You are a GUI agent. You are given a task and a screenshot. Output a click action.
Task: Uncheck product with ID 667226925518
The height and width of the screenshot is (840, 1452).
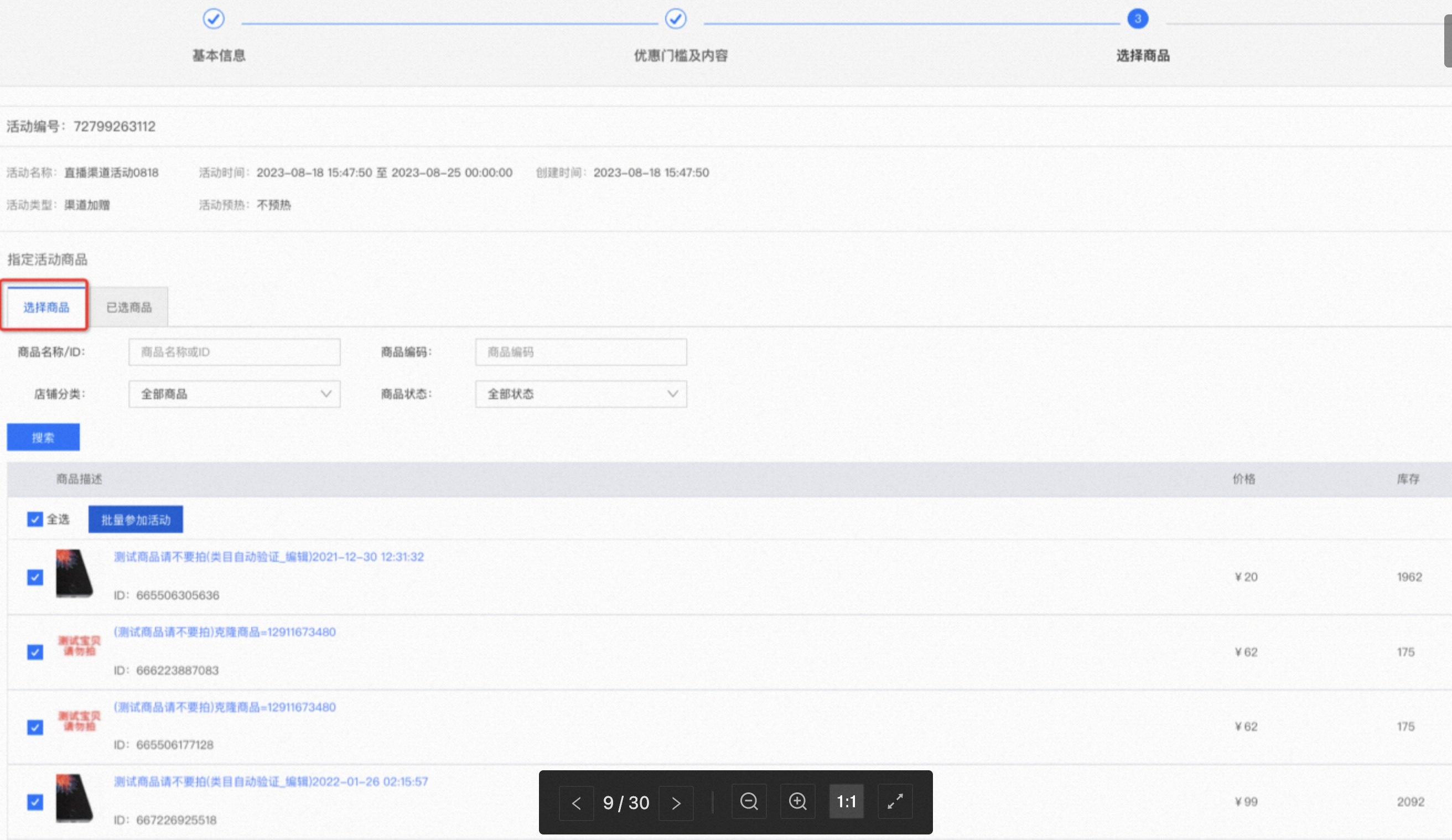35,801
